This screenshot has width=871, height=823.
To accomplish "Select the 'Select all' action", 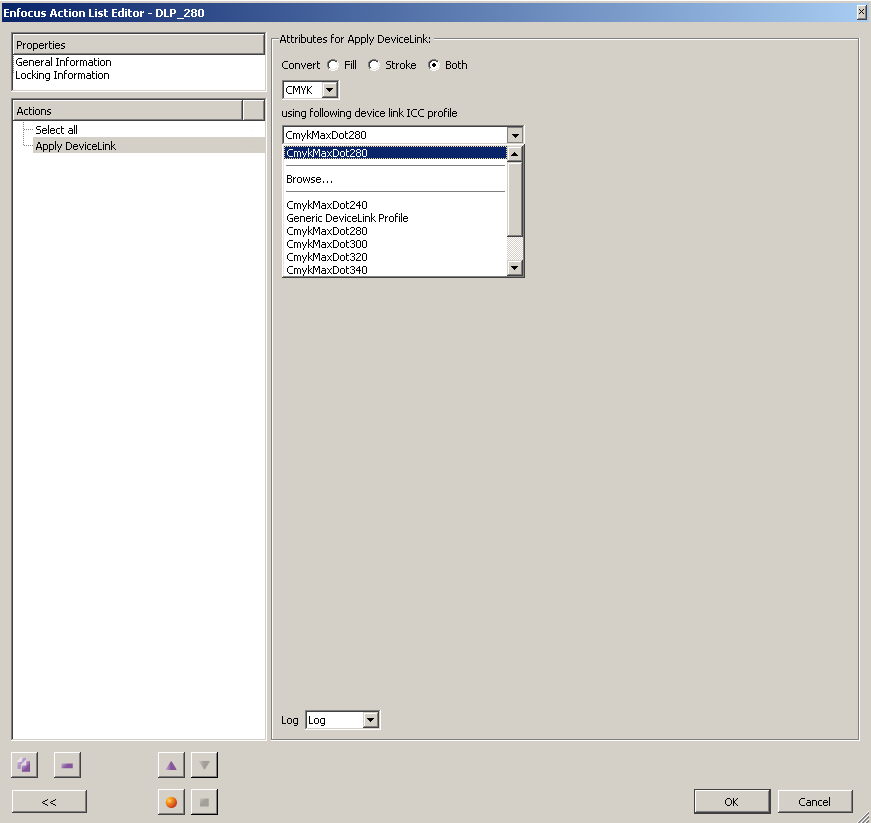I will pos(56,130).
